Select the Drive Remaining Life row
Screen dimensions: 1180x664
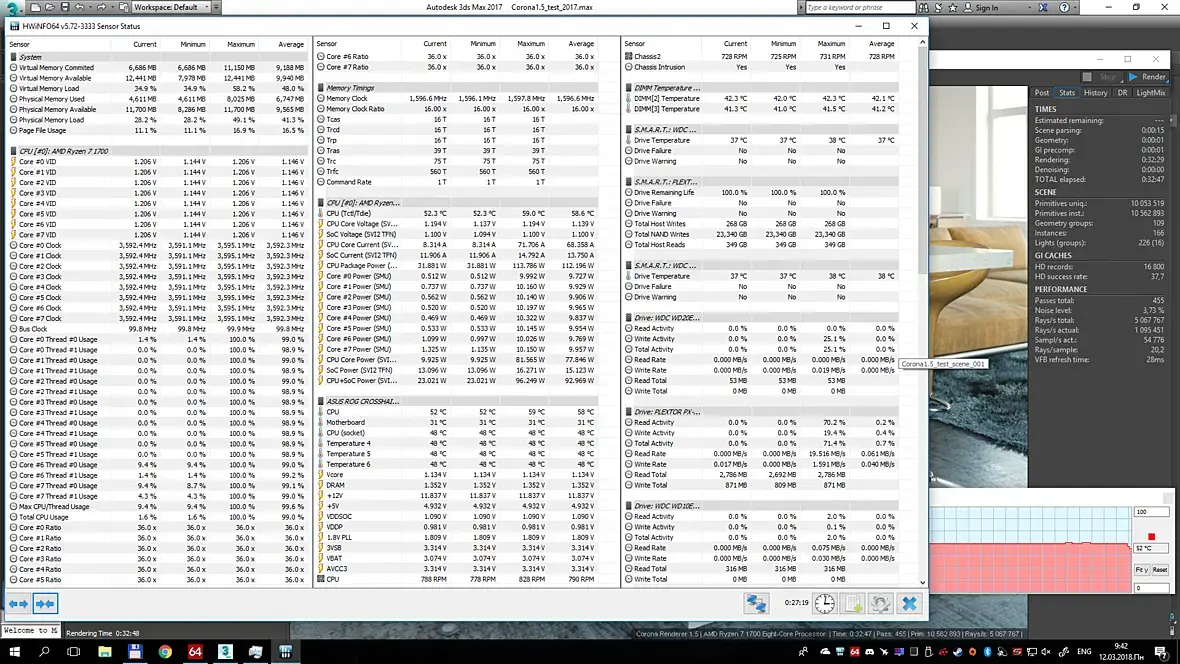click(x=762, y=193)
